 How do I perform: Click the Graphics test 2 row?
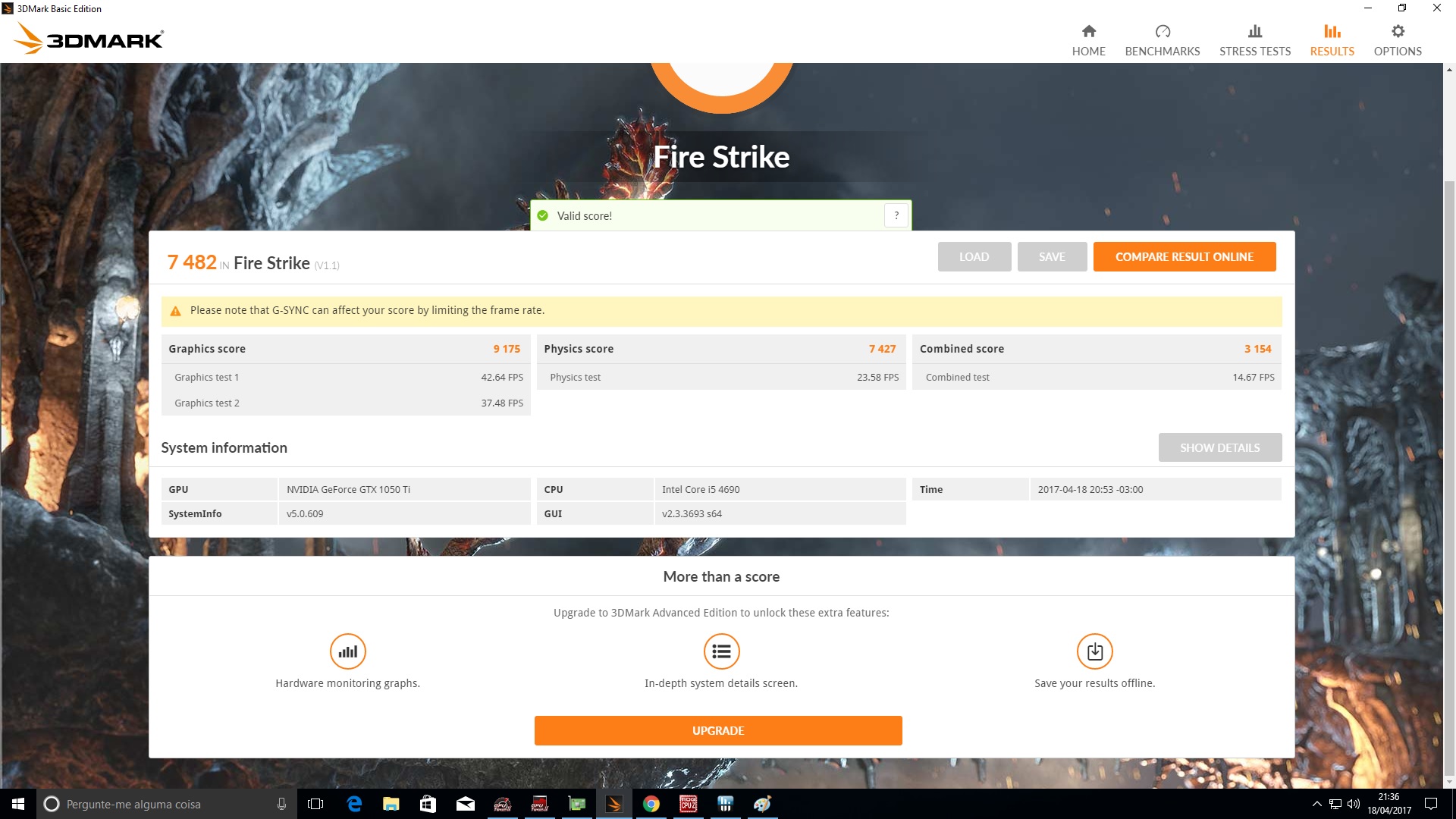(x=346, y=403)
